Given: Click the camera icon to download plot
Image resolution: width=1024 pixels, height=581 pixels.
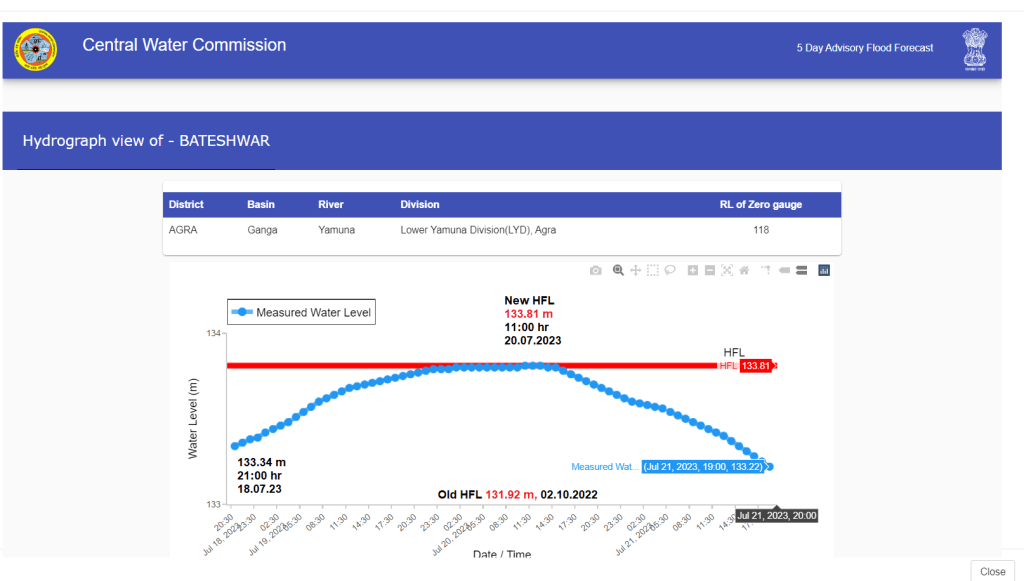Looking at the screenshot, I should (x=596, y=270).
